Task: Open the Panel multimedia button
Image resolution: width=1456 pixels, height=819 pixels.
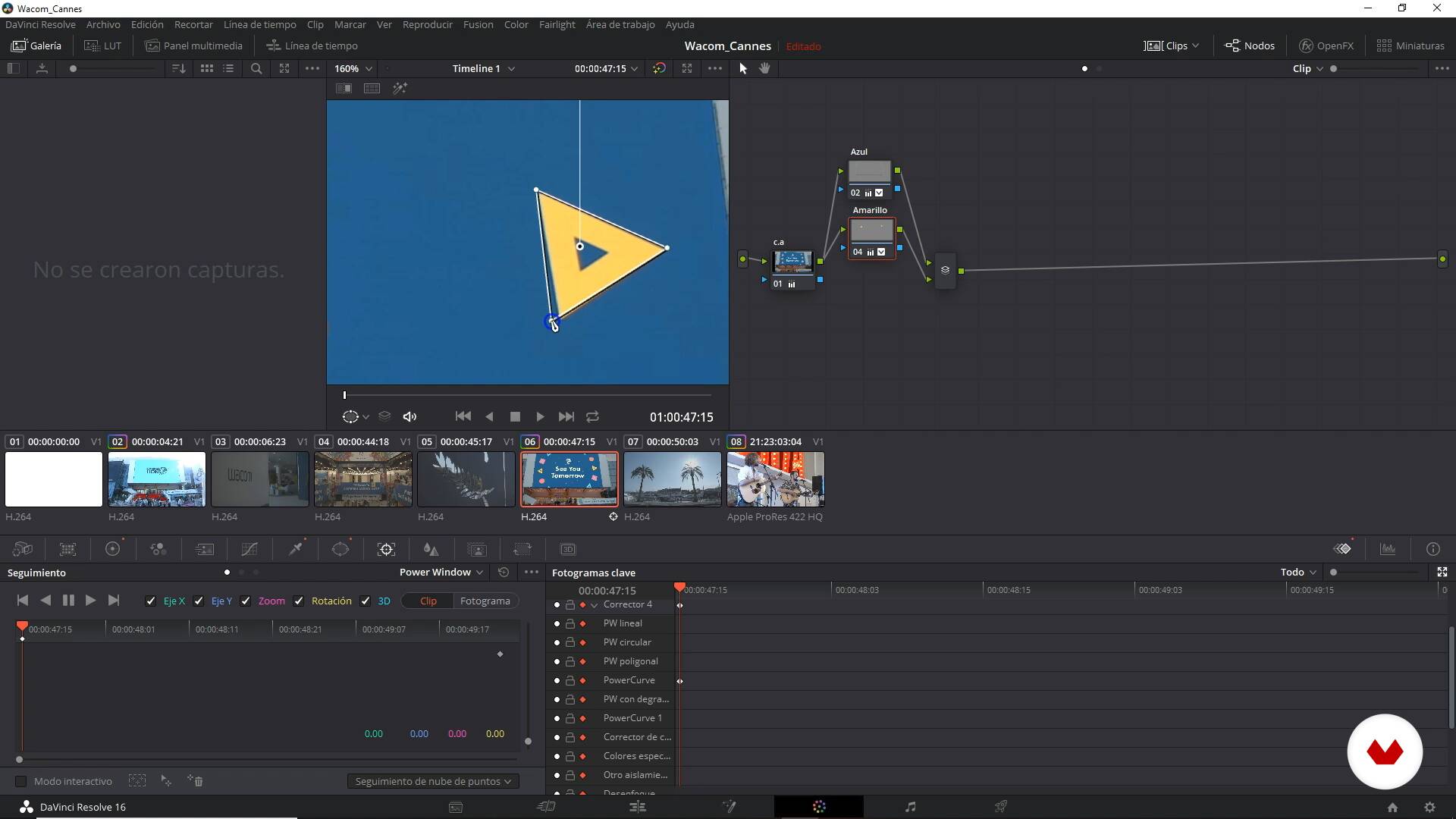Action: click(193, 45)
